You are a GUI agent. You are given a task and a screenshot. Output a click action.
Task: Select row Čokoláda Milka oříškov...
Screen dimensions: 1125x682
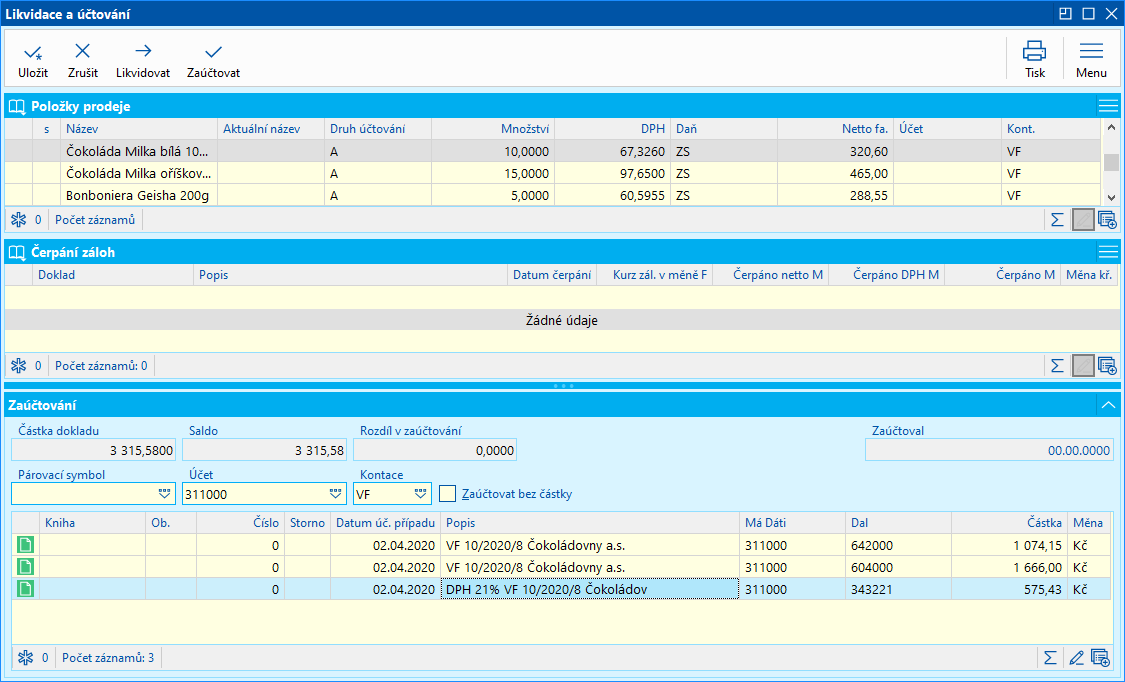552,174
